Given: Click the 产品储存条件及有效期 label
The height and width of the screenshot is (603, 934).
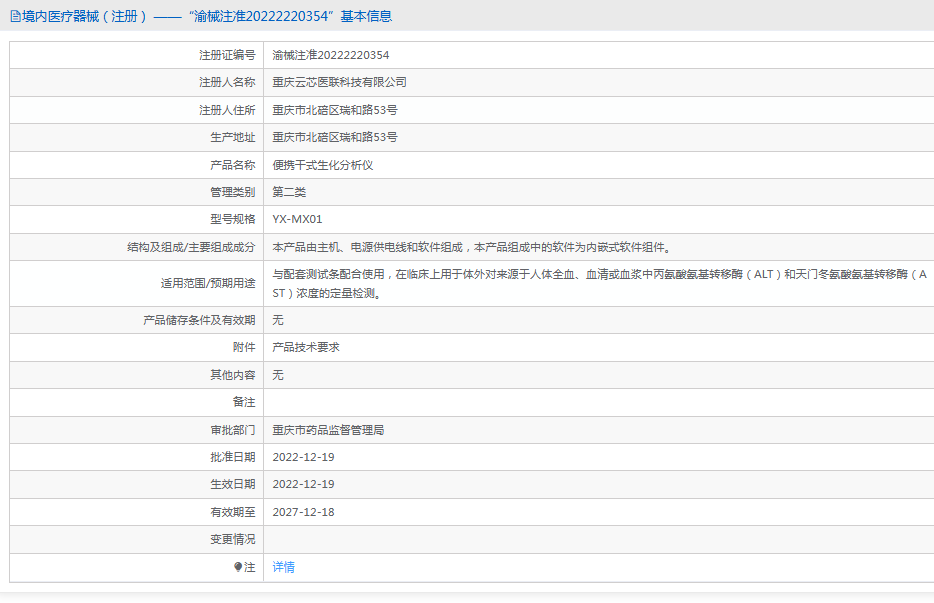Looking at the screenshot, I should point(199,320).
